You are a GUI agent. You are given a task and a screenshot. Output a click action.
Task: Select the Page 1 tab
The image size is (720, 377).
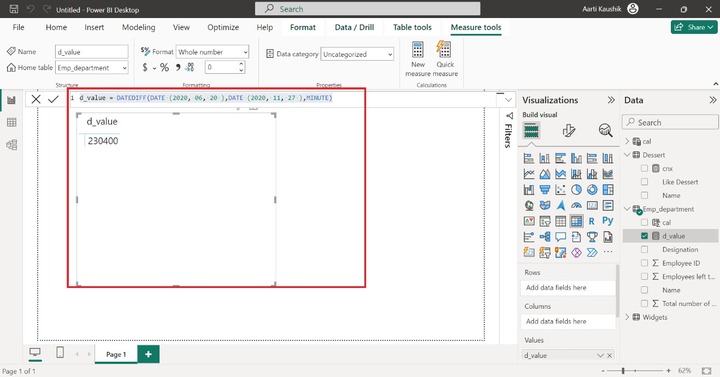116,354
